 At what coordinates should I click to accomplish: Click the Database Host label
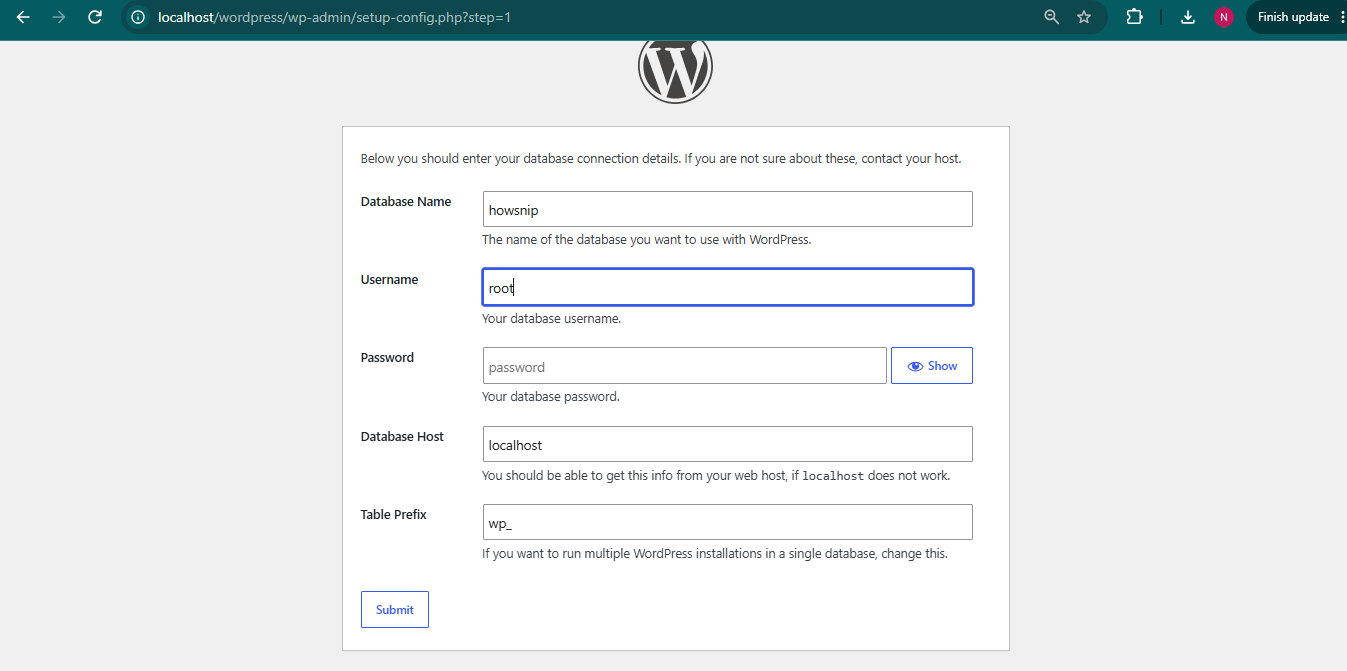tap(402, 437)
